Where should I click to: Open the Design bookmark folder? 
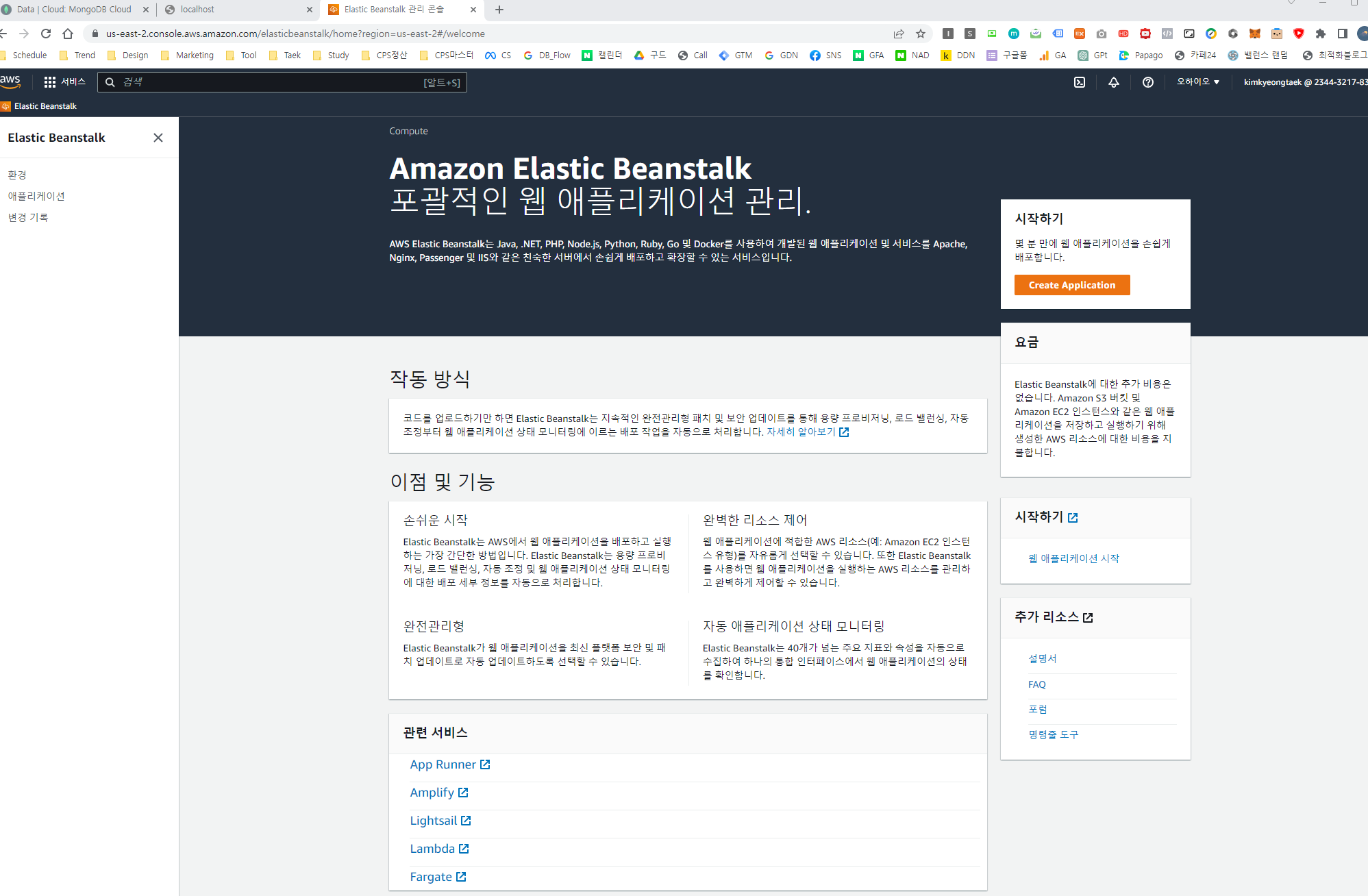[128, 55]
